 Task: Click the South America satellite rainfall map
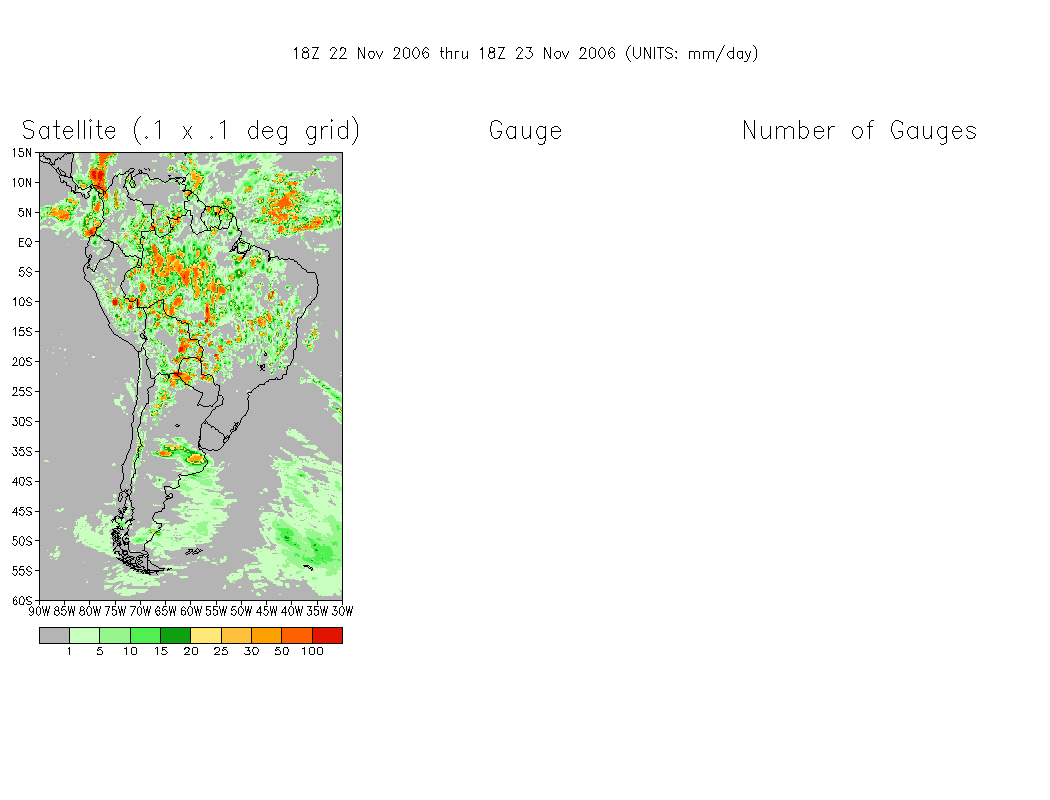tap(191, 376)
